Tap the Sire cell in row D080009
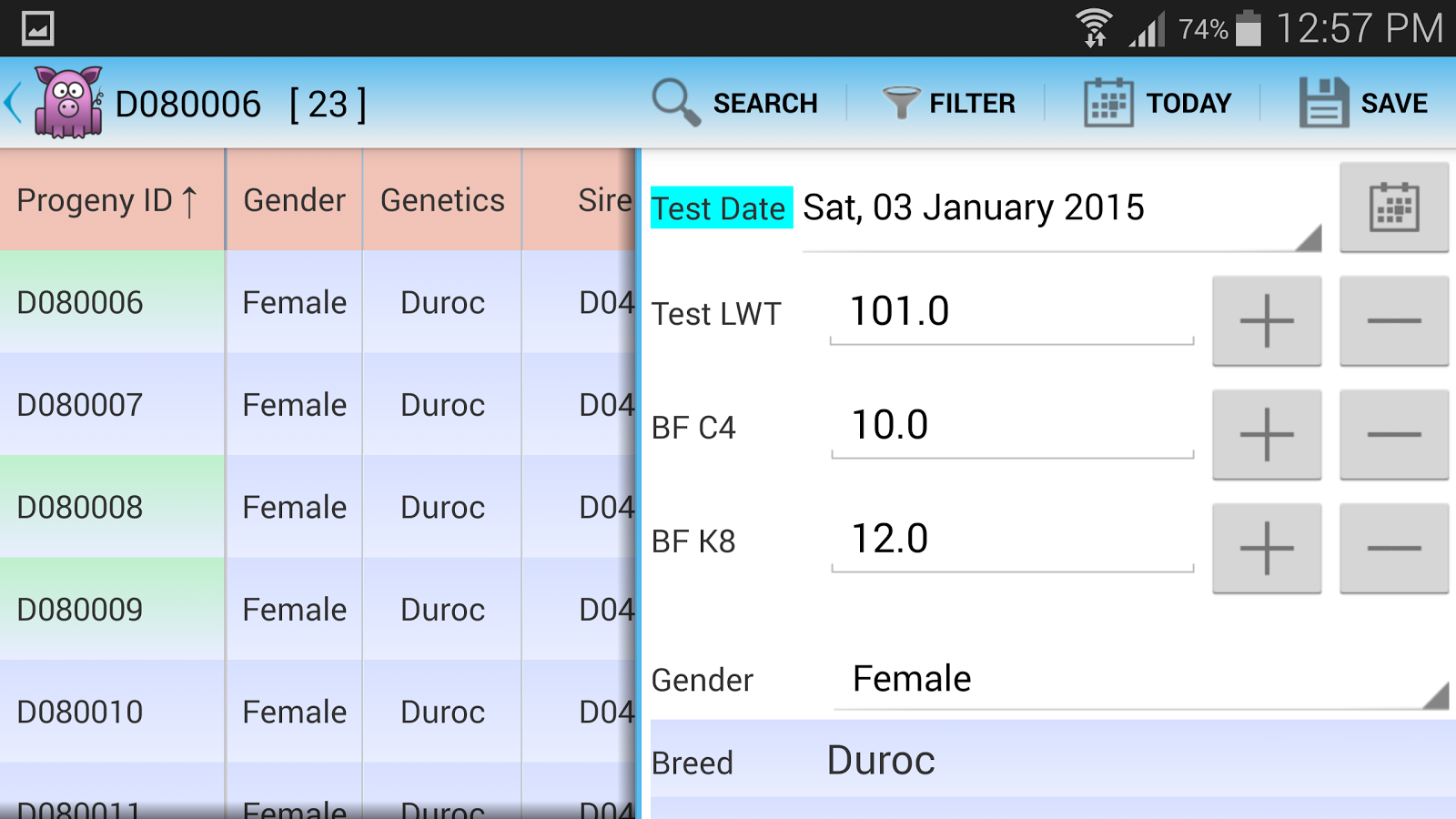1456x819 pixels. pos(579,609)
